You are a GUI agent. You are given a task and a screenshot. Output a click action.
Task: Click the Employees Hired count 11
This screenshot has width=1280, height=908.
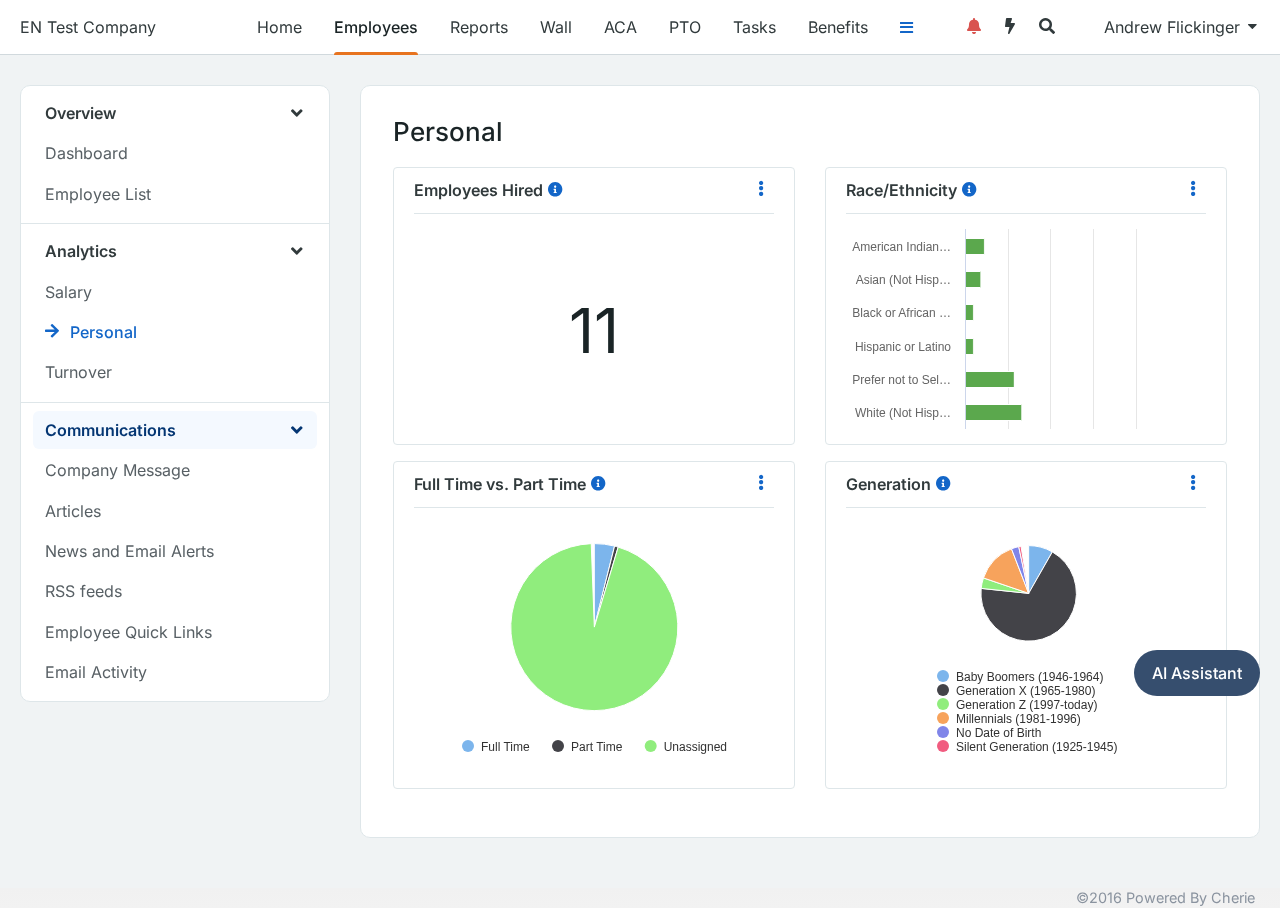click(x=594, y=330)
